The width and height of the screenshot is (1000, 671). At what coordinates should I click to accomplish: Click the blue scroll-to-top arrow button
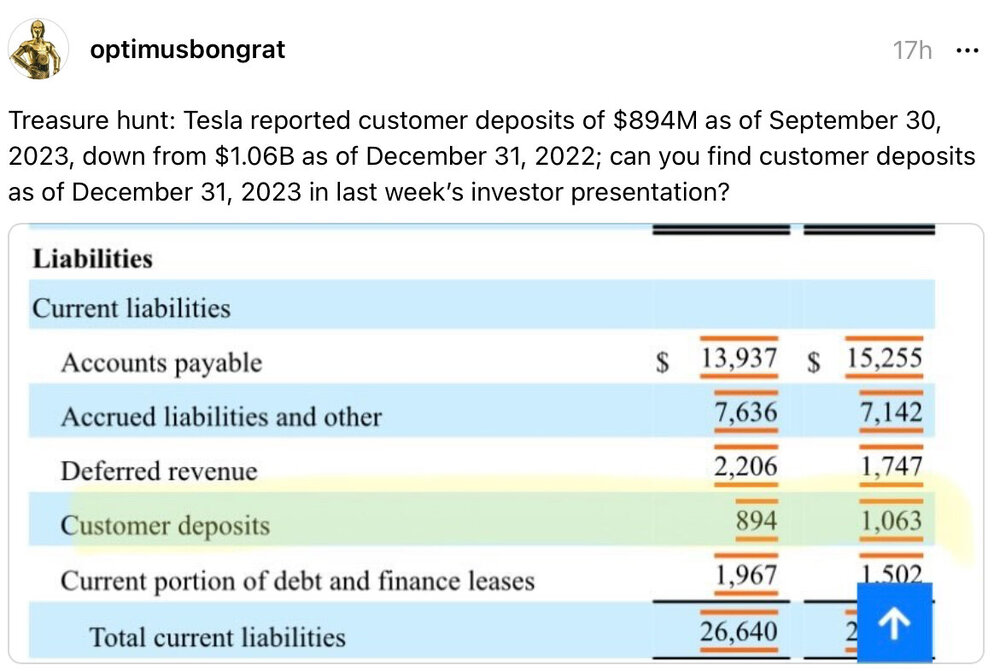pos(895,623)
